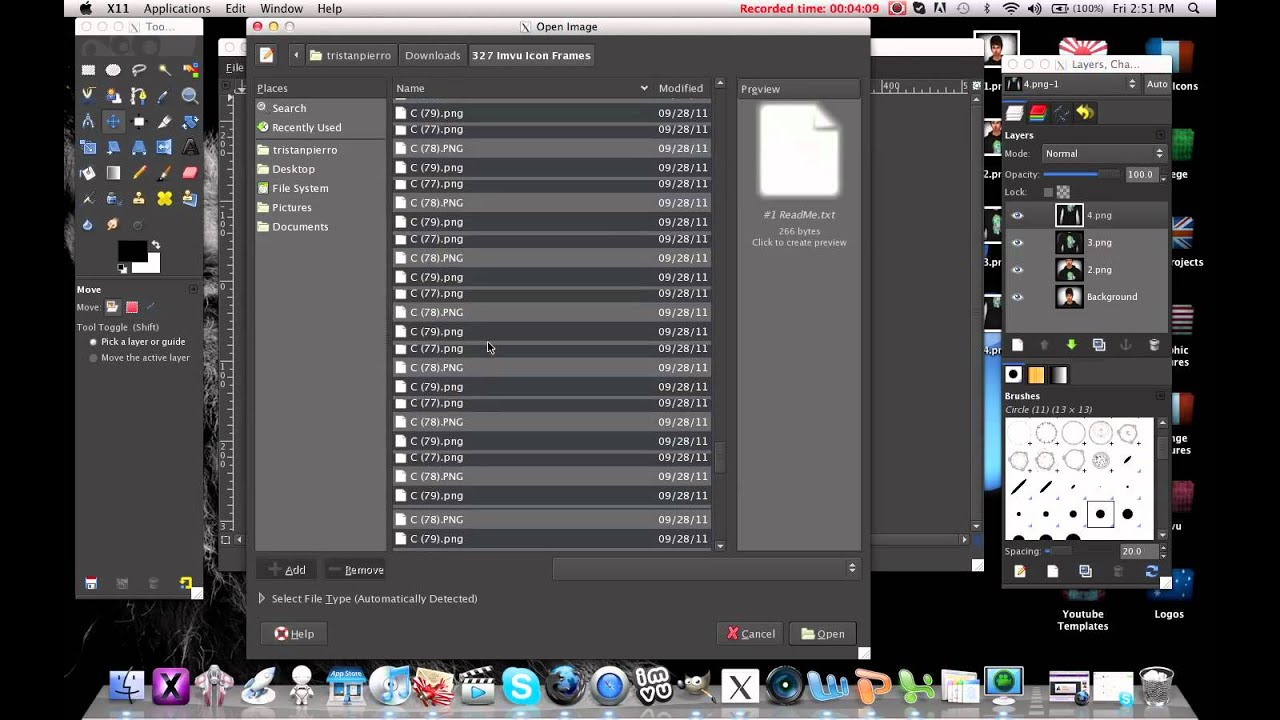Viewport: 1280px width, 720px height.
Task: Select the Ellipse Select tool
Action: pyautogui.click(x=113, y=70)
